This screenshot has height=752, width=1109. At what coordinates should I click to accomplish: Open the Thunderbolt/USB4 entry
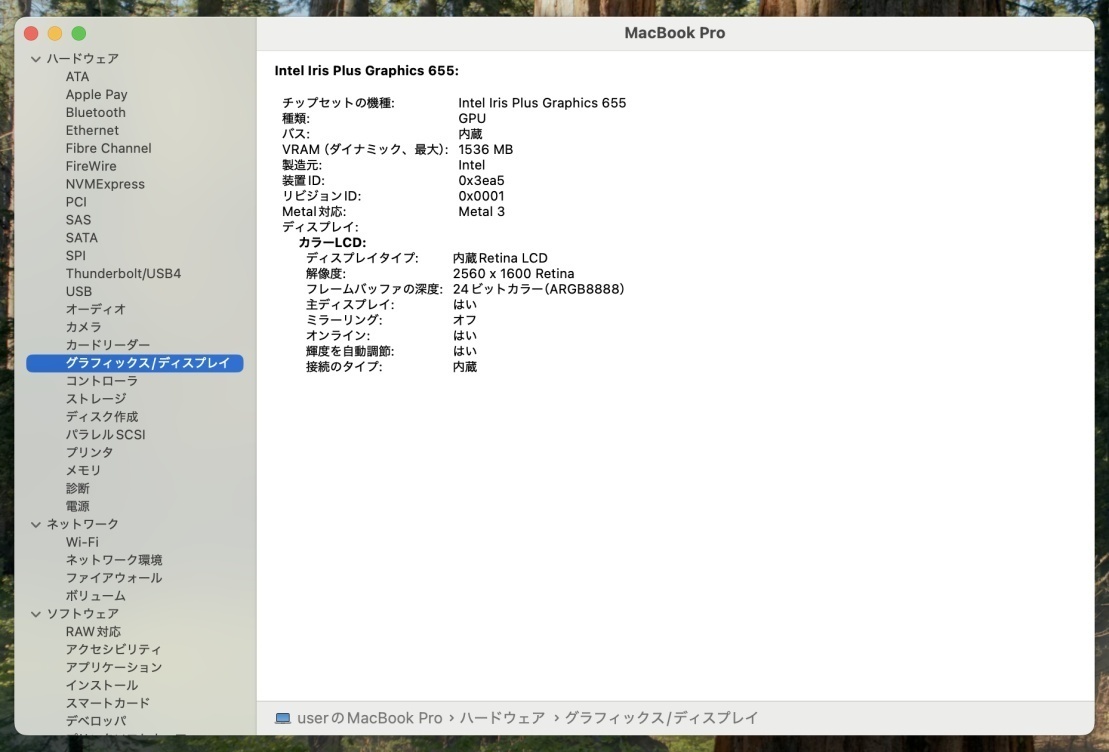pyautogui.click(x=123, y=274)
